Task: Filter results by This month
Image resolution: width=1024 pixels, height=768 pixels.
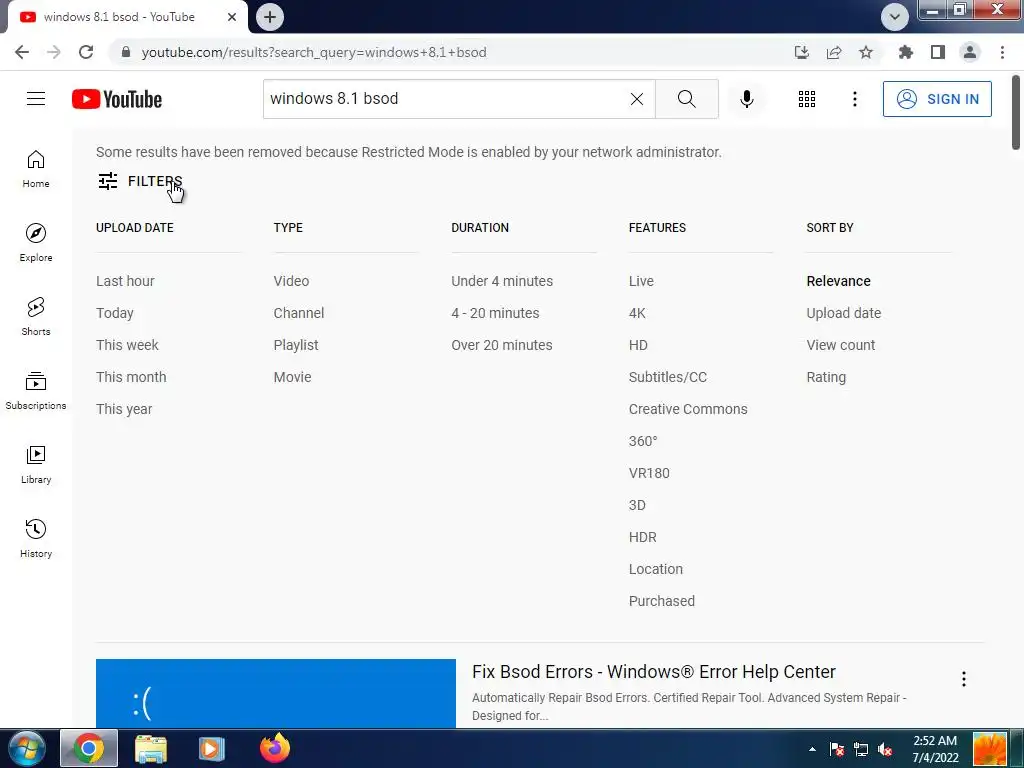Action: (131, 377)
